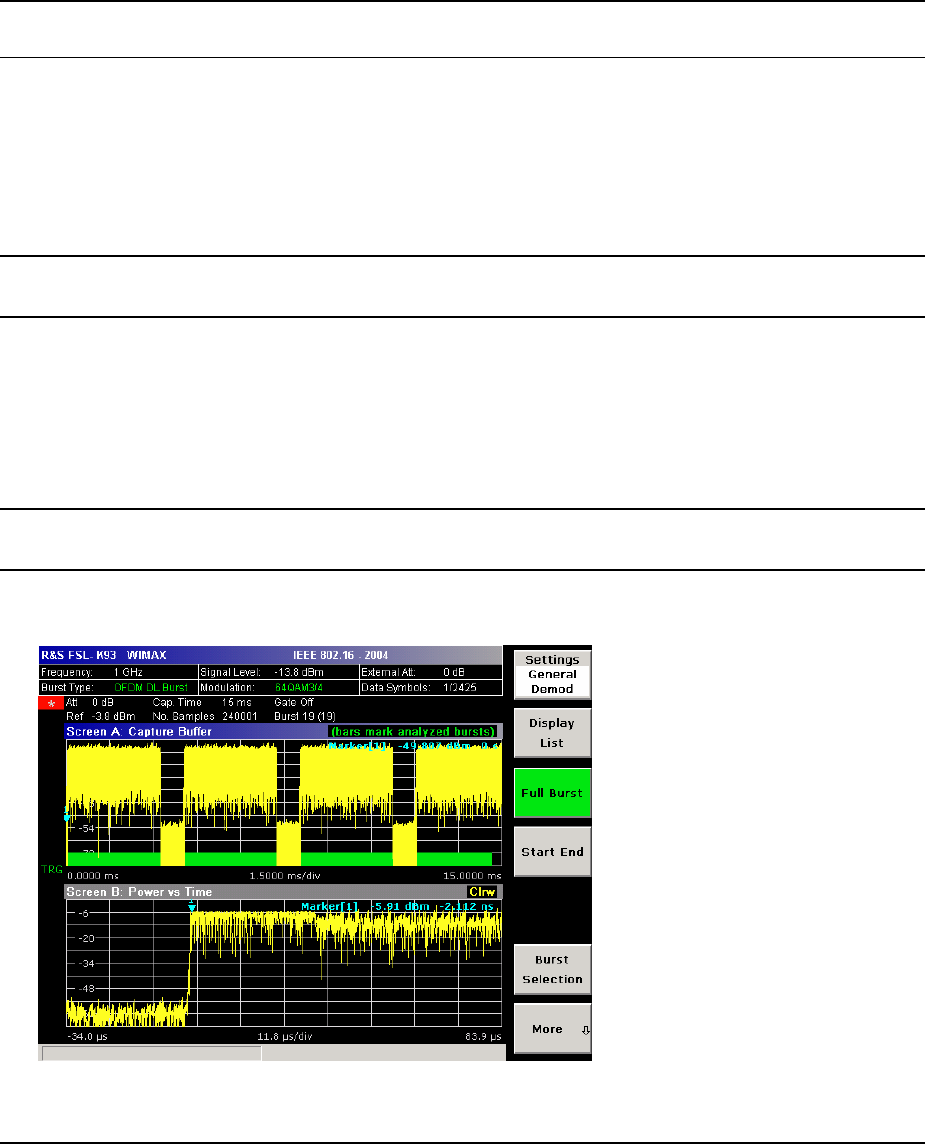
Task: Click the Ref -3.8 dBm readout
Action: 100,716
